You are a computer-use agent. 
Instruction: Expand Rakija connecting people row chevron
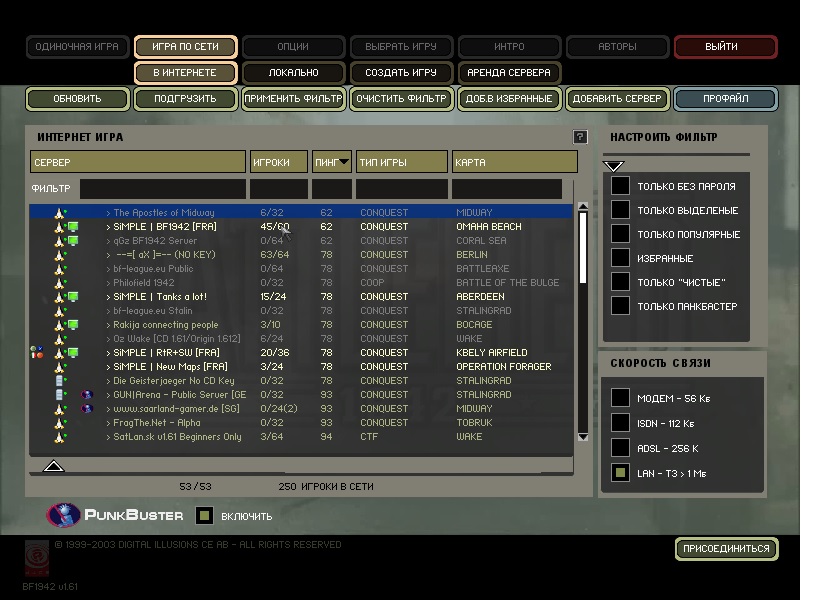pos(108,325)
